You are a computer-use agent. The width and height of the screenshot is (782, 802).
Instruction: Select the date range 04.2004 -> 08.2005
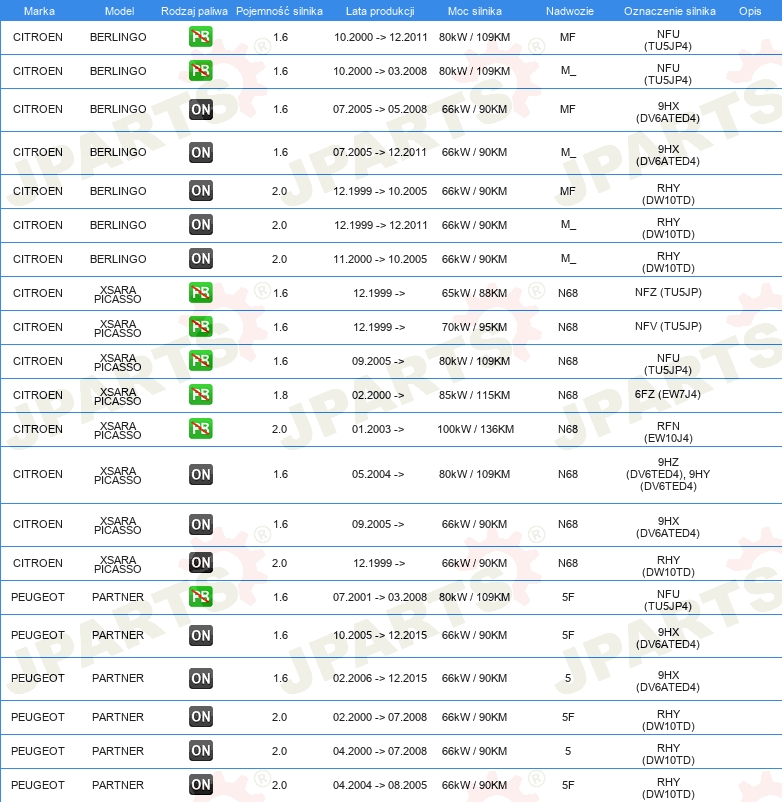tap(380, 785)
